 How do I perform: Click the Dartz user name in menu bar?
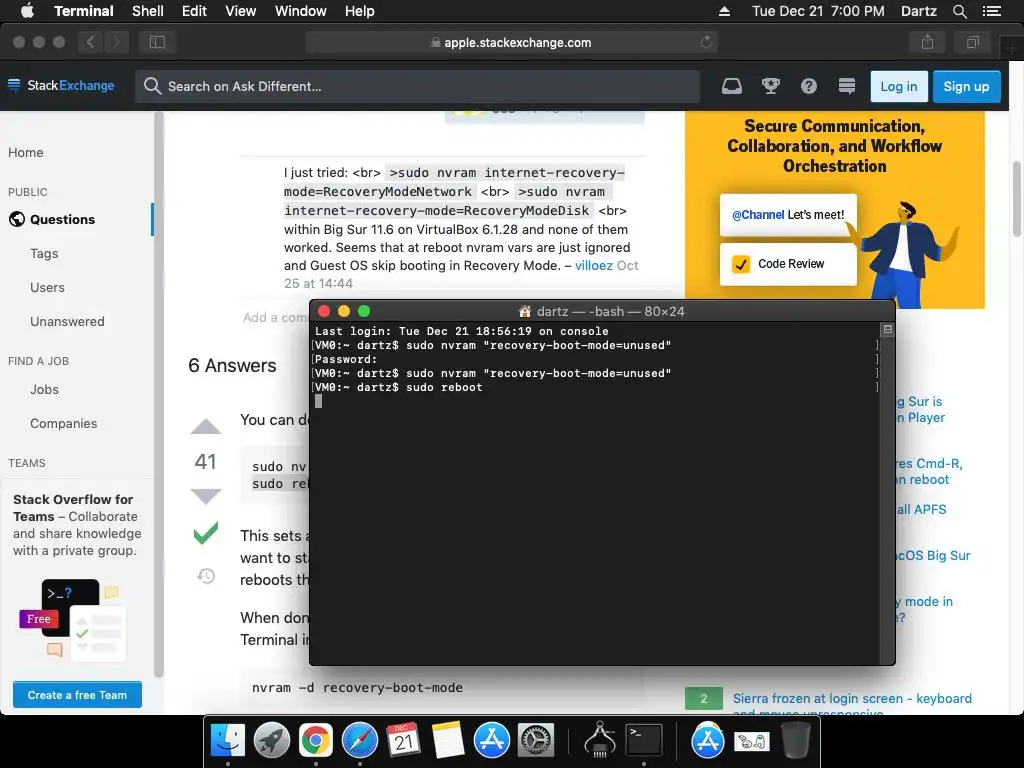[x=918, y=11]
